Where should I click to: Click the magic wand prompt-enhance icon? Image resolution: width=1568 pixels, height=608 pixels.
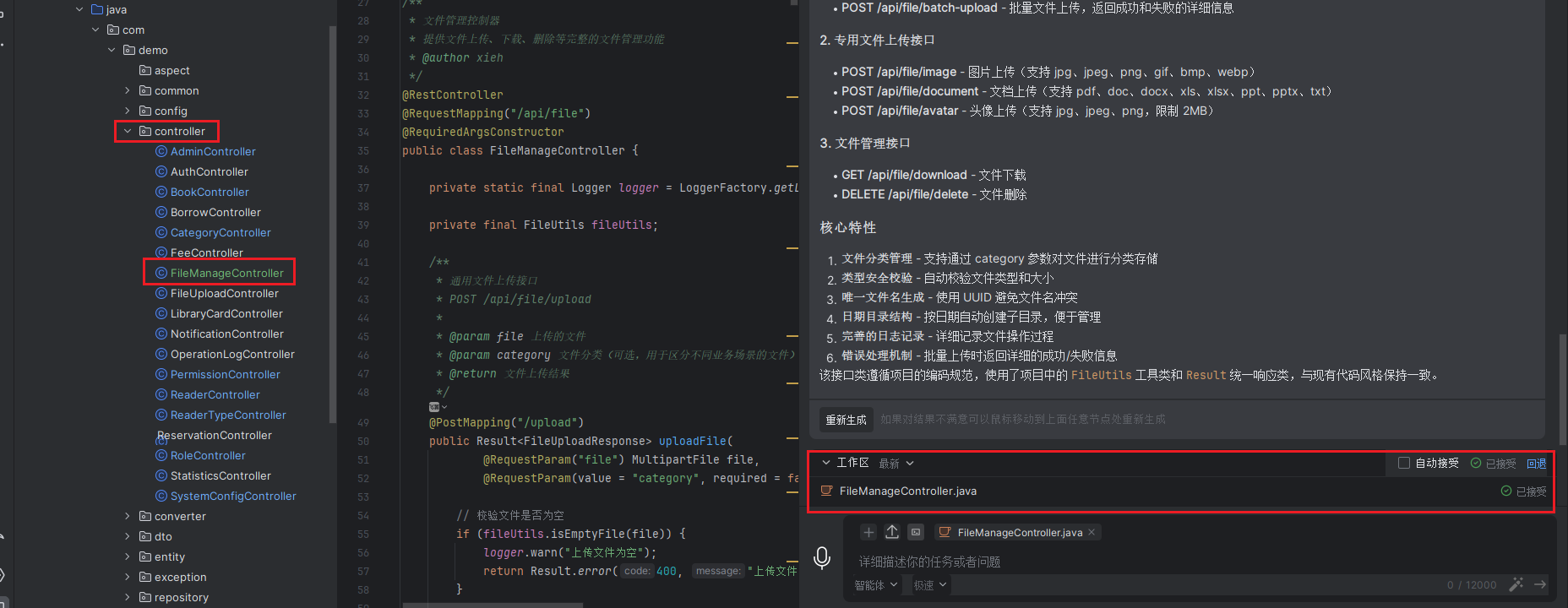tap(1516, 584)
